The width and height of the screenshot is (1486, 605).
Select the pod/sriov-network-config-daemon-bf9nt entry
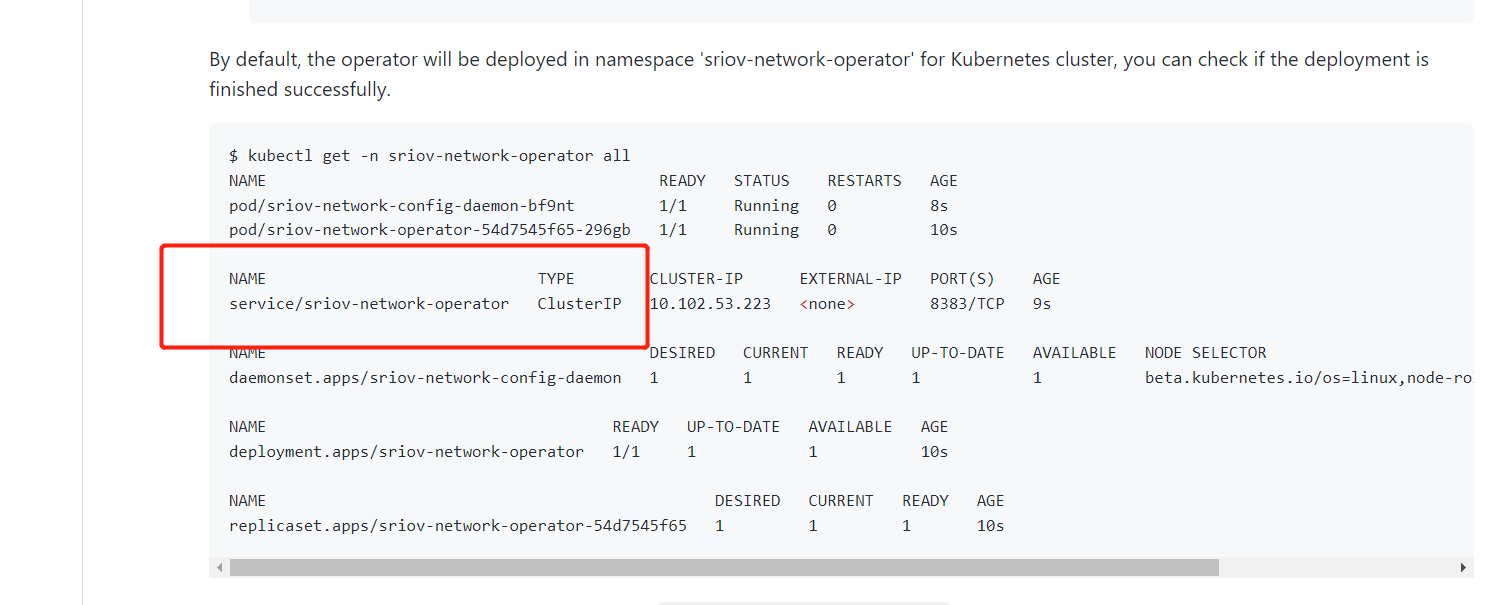click(400, 205)
